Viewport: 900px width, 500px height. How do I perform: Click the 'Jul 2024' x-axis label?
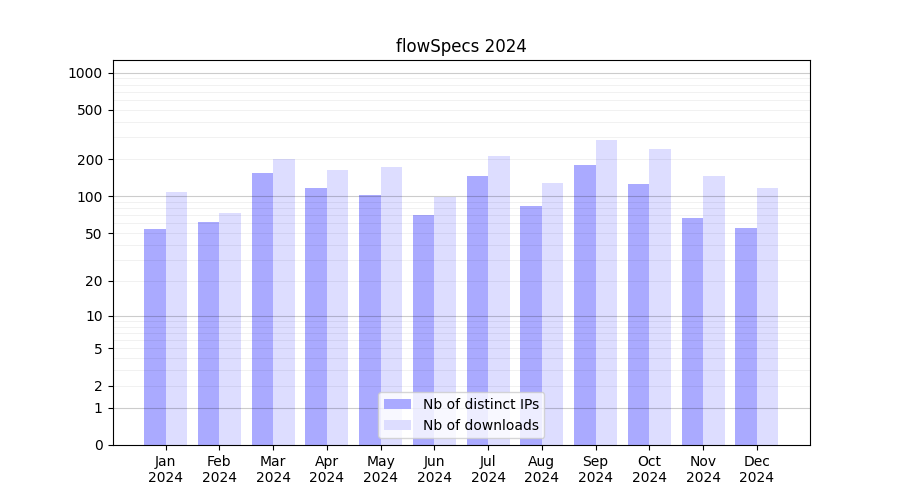click(x=488, y=469)
